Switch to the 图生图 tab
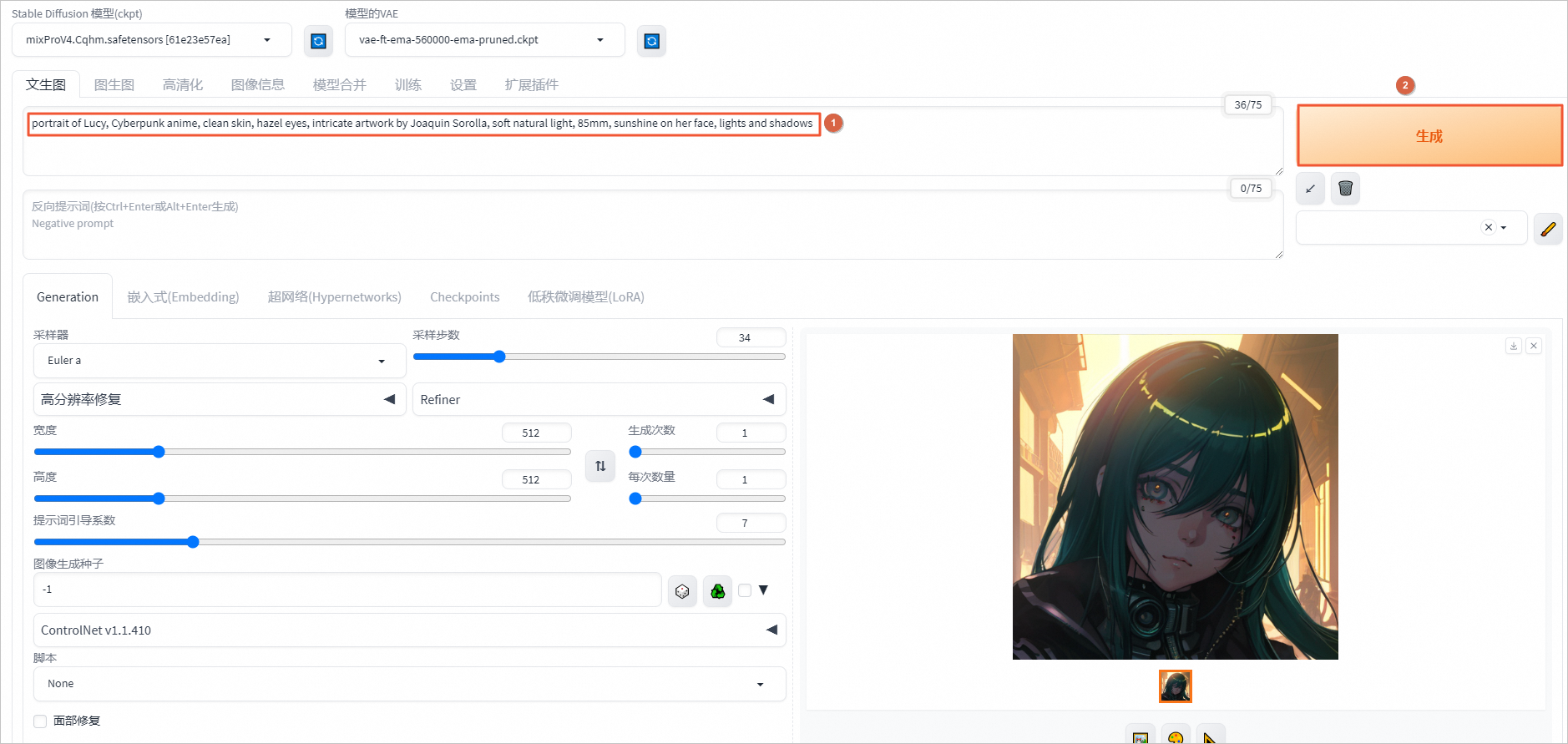The width and height of the screenshot is (1568, 744). 114,84
